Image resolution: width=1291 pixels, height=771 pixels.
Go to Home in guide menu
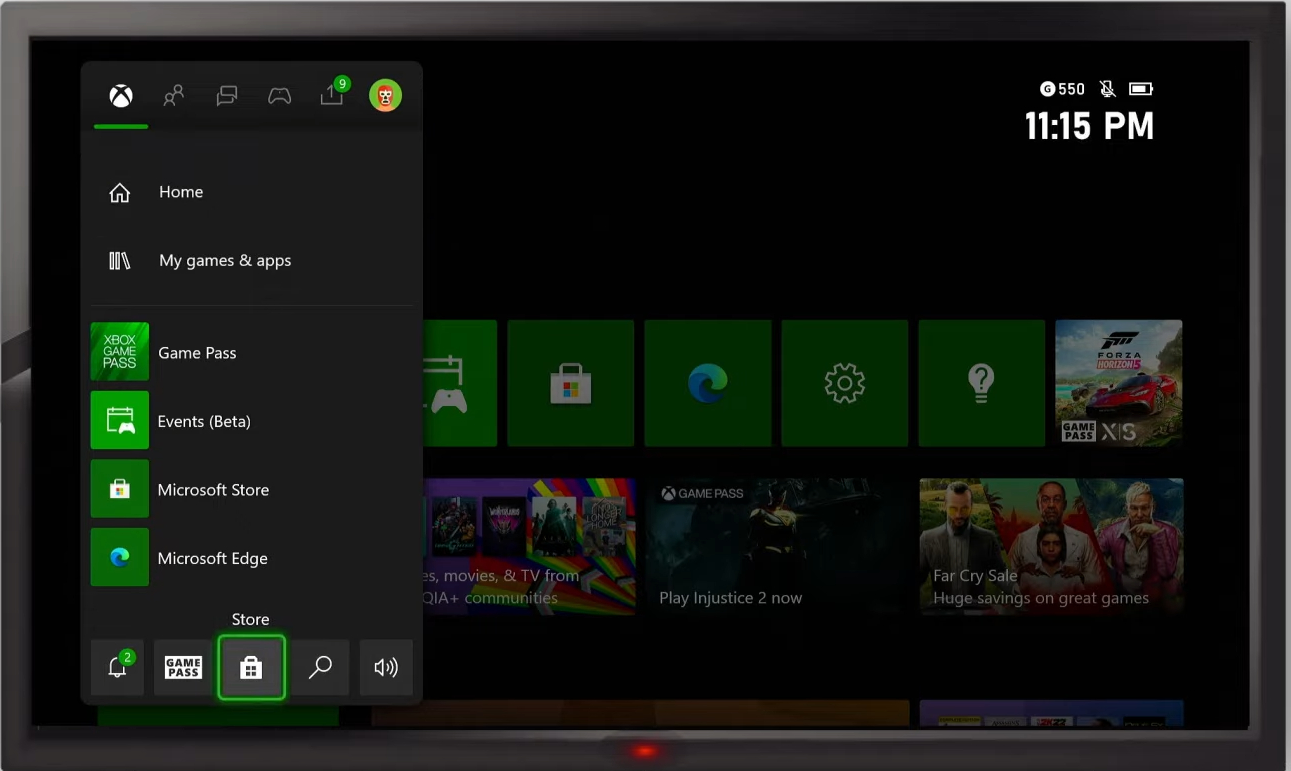tap(181, 192)
